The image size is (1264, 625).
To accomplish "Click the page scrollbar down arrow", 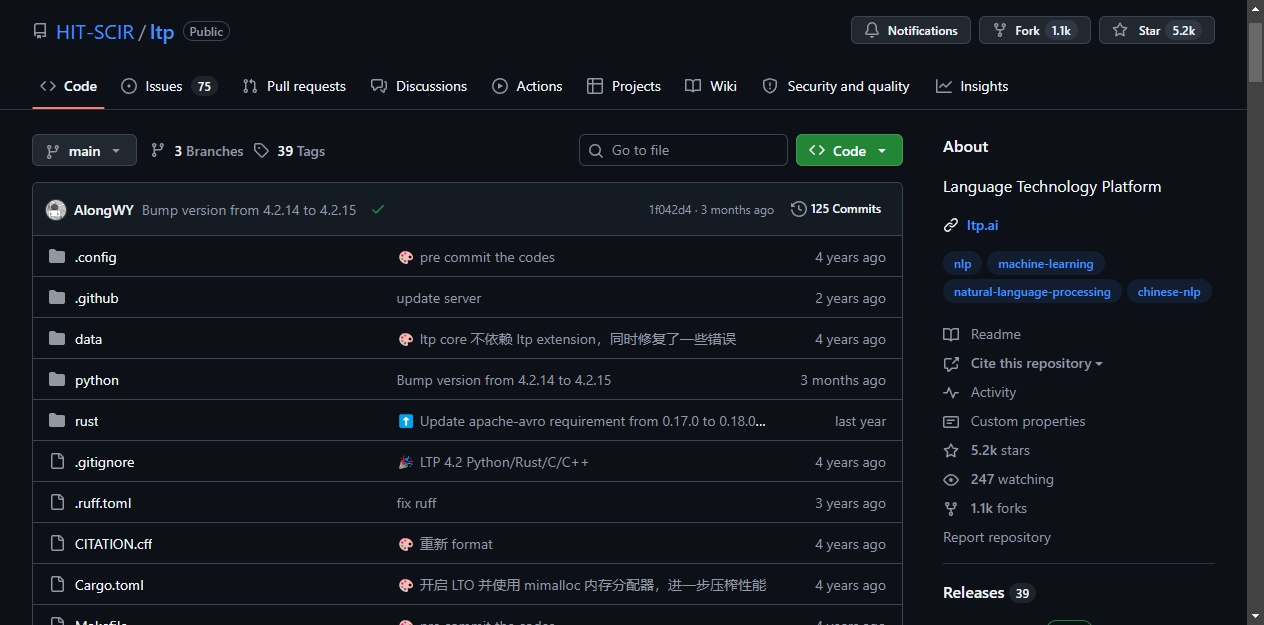I will [x=1255, y=616].
